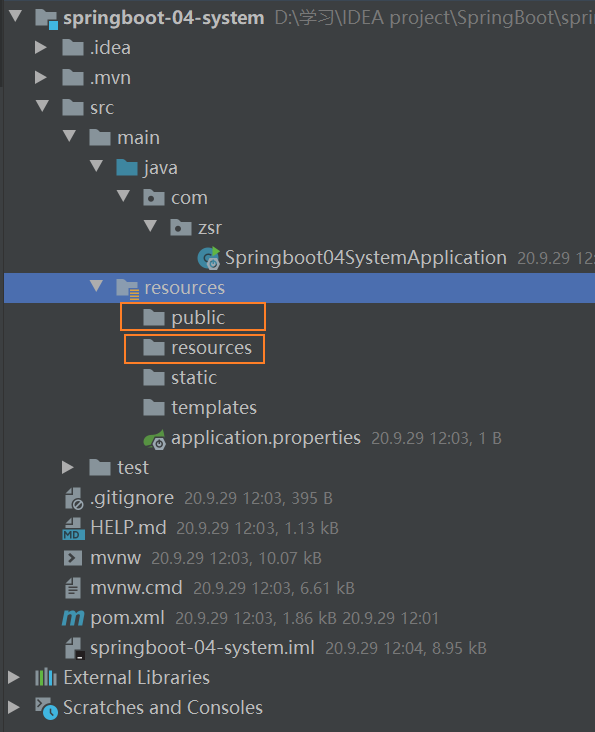Click the project module icon for springboot-04-system
This screenshot has width=595, height=732.
point(47,19)
